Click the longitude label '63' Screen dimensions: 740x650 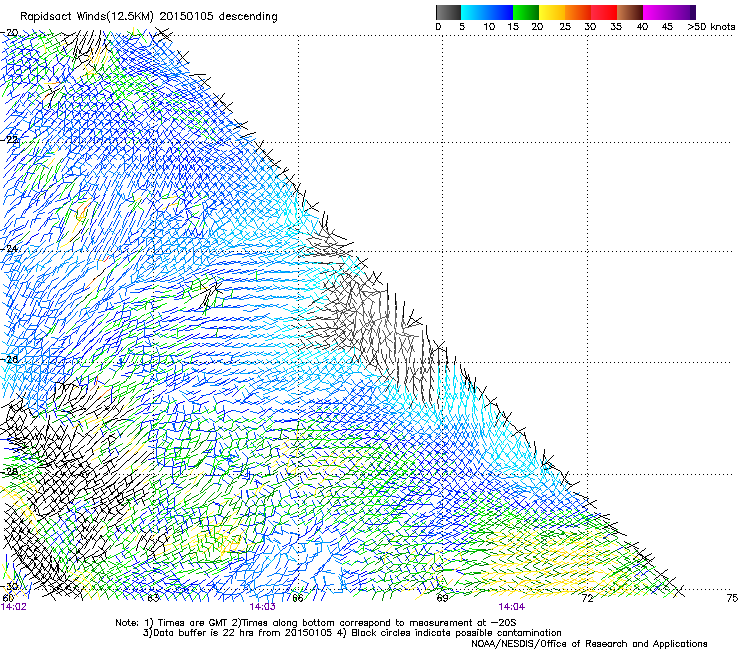153,598
